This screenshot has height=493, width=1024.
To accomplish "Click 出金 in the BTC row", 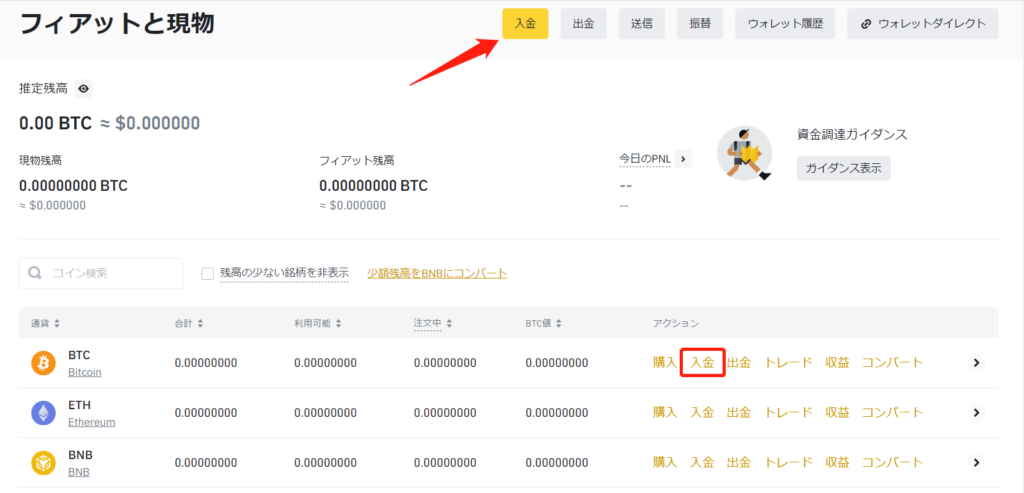I will tap(739, 363).
